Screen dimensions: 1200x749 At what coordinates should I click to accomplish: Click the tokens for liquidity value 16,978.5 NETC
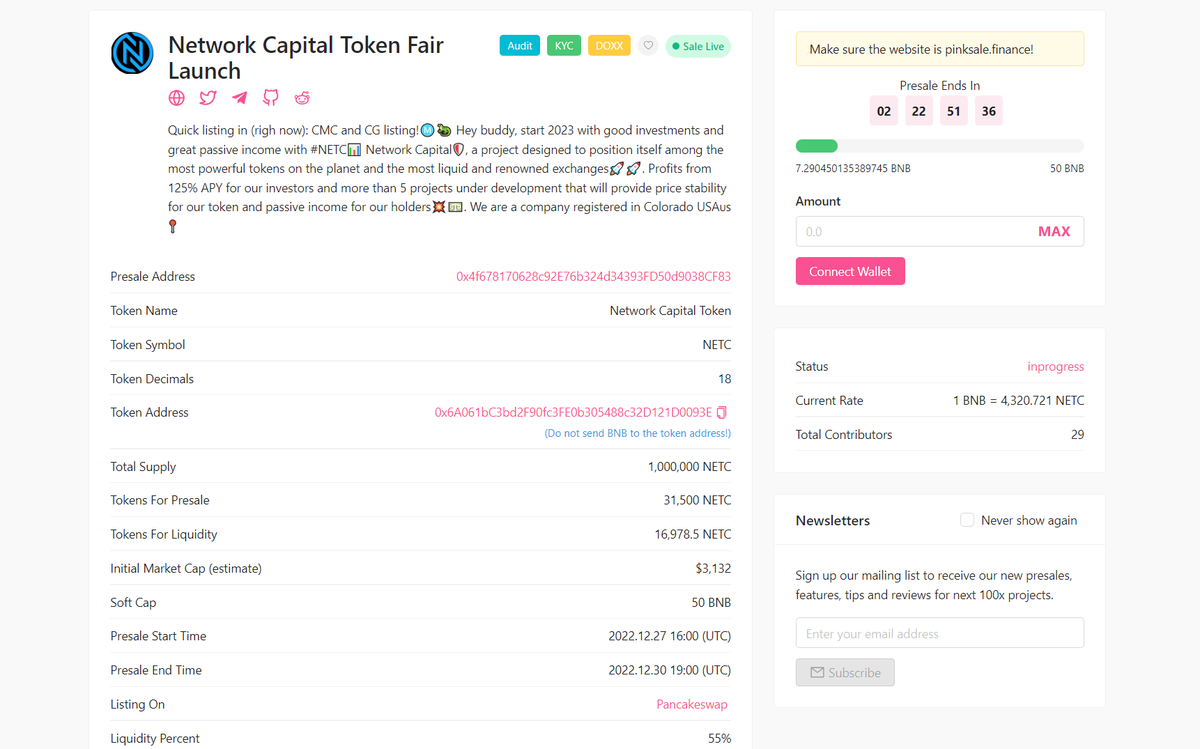[693, 535]
